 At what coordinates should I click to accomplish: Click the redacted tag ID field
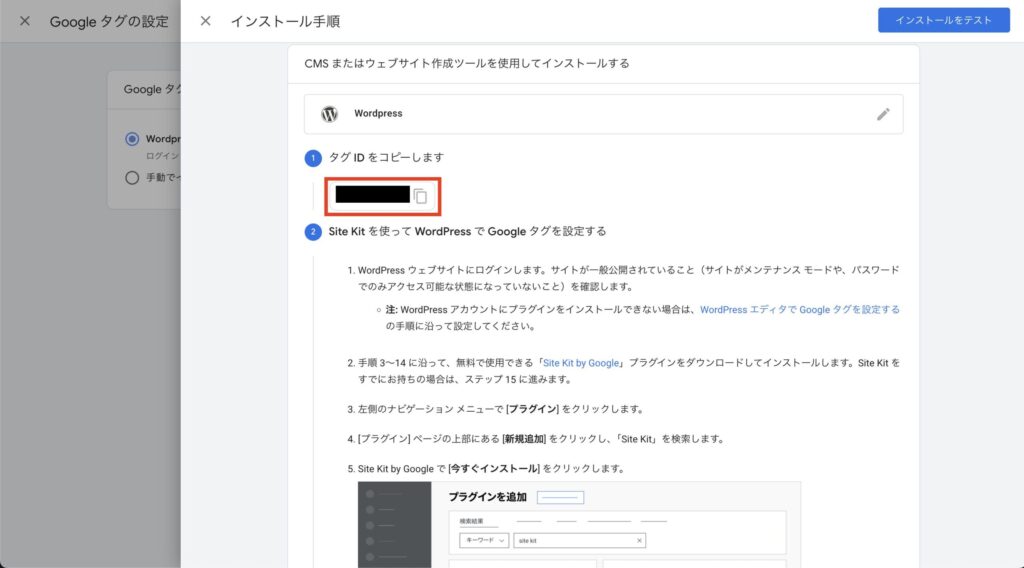[x=372, y=195]
